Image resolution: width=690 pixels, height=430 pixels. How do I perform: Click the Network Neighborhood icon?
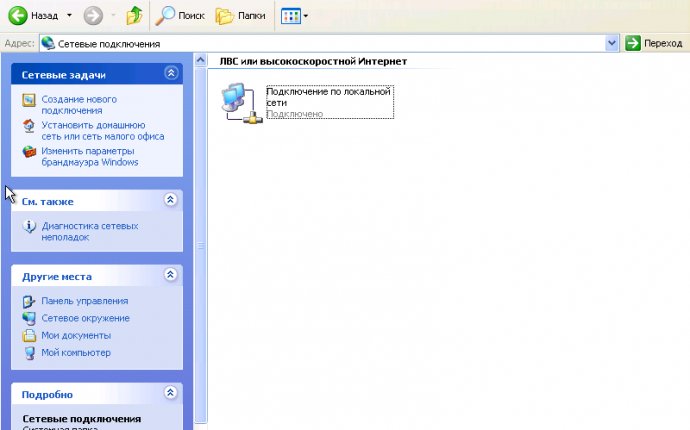[29, 319]
